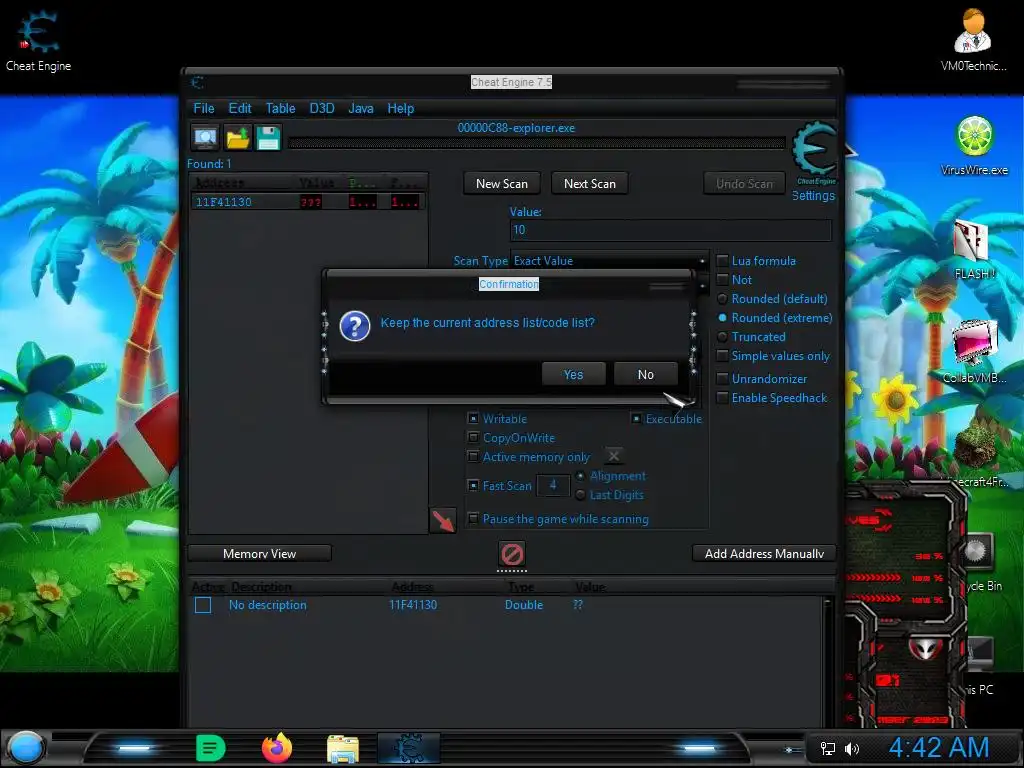Toggle the Unrandomizer checkbox
This screenshot has height=768, width=1024.
(x=722, y=379)
